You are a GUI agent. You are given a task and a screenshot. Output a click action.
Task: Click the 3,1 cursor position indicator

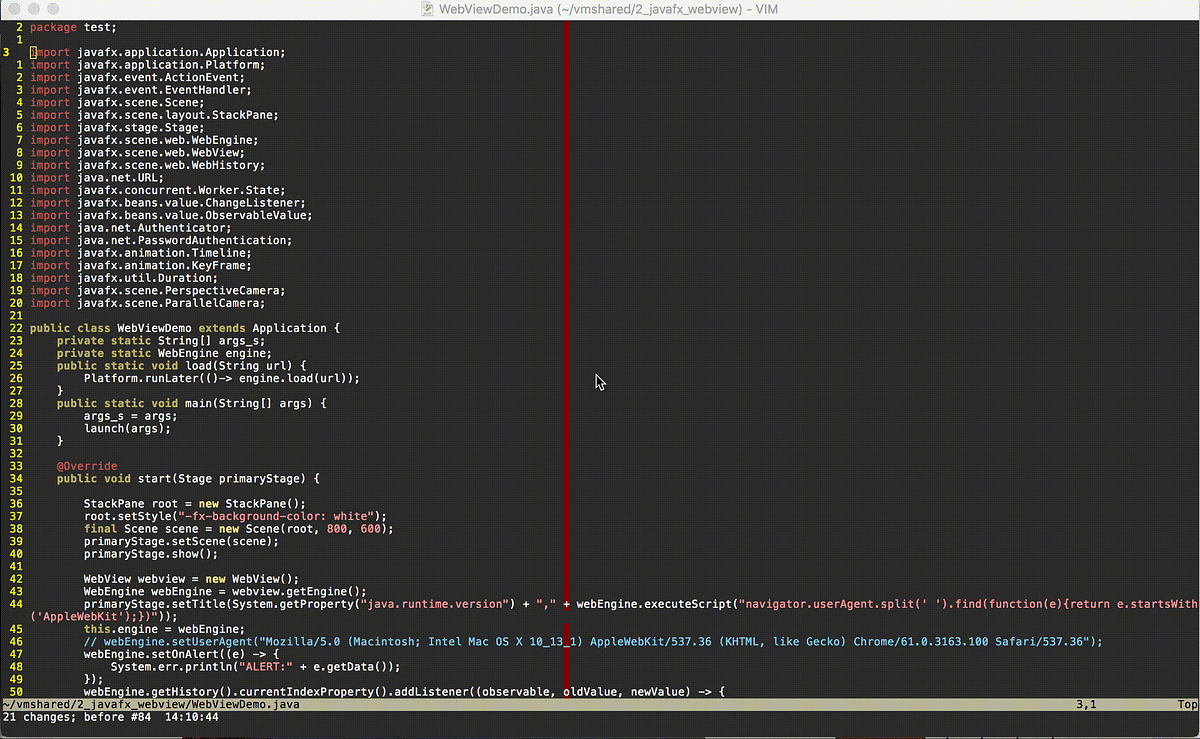tap(1086, 704)
